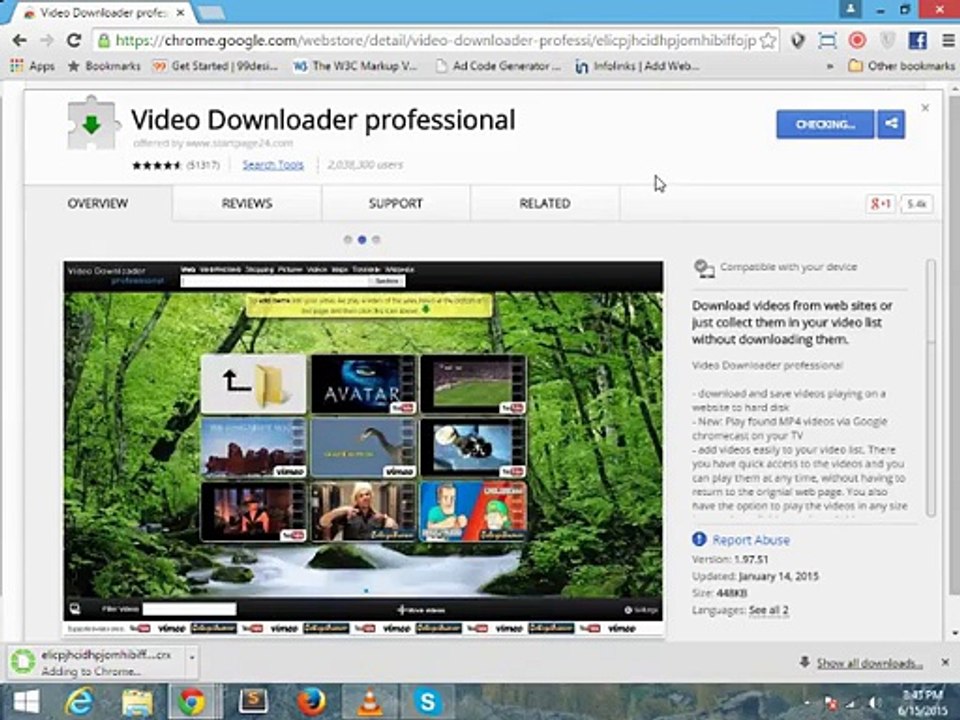Bookmark this page with star icon
960x720 pixels.
tap(768, 41)
